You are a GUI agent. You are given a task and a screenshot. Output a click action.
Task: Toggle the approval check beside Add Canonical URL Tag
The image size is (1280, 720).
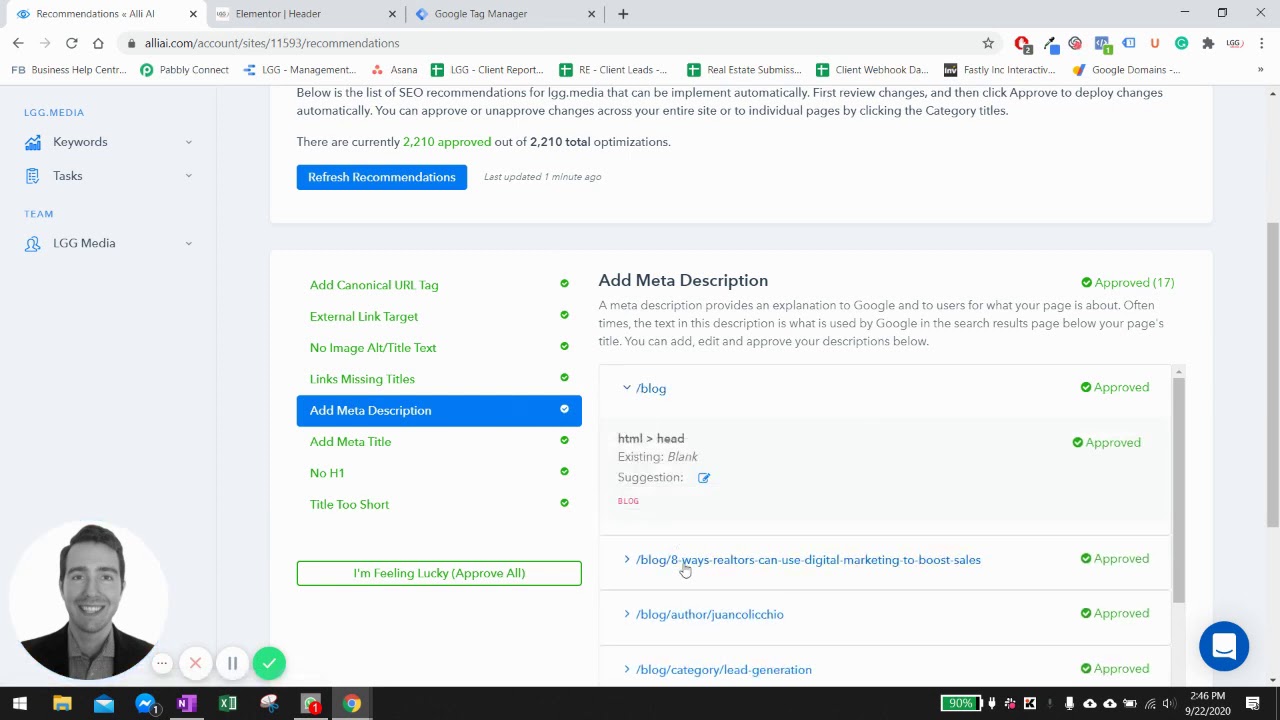click(564, 283)
